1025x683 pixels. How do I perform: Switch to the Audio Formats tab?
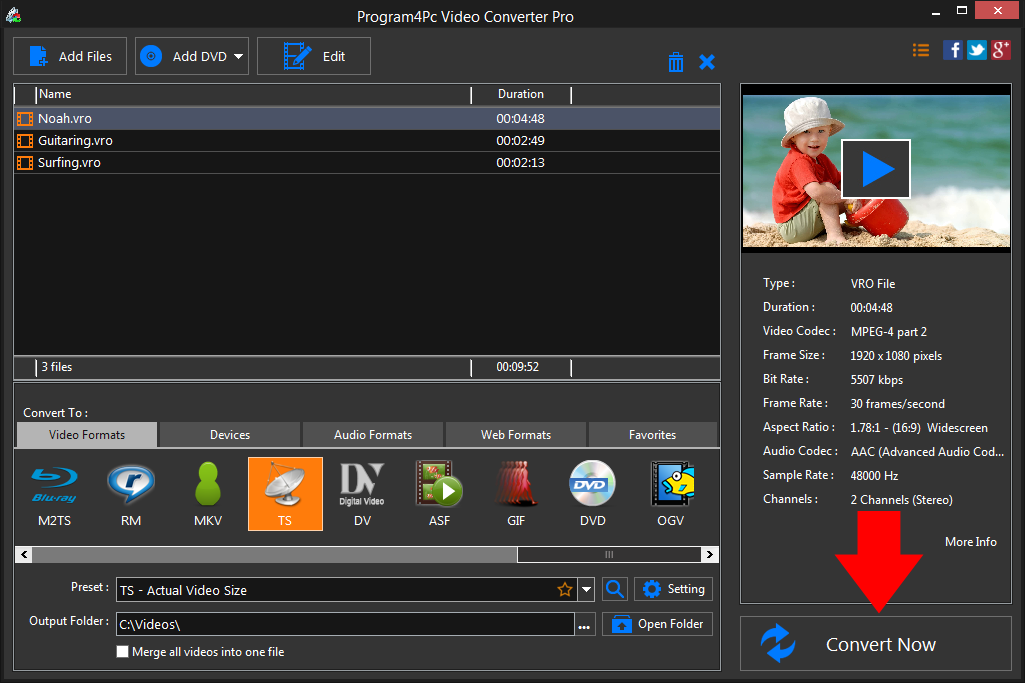coord(373,435)
